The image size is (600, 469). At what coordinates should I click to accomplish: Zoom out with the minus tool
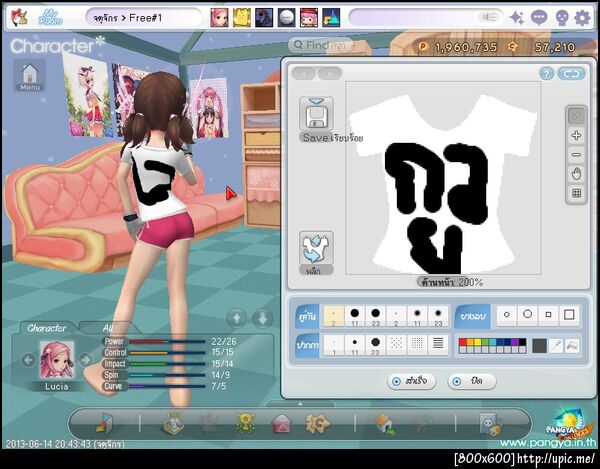click(x=576, y=155)
